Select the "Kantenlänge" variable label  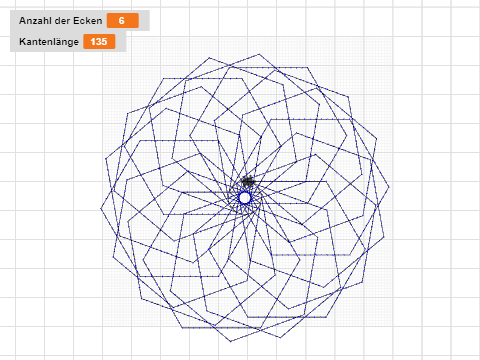pos(49,42)
